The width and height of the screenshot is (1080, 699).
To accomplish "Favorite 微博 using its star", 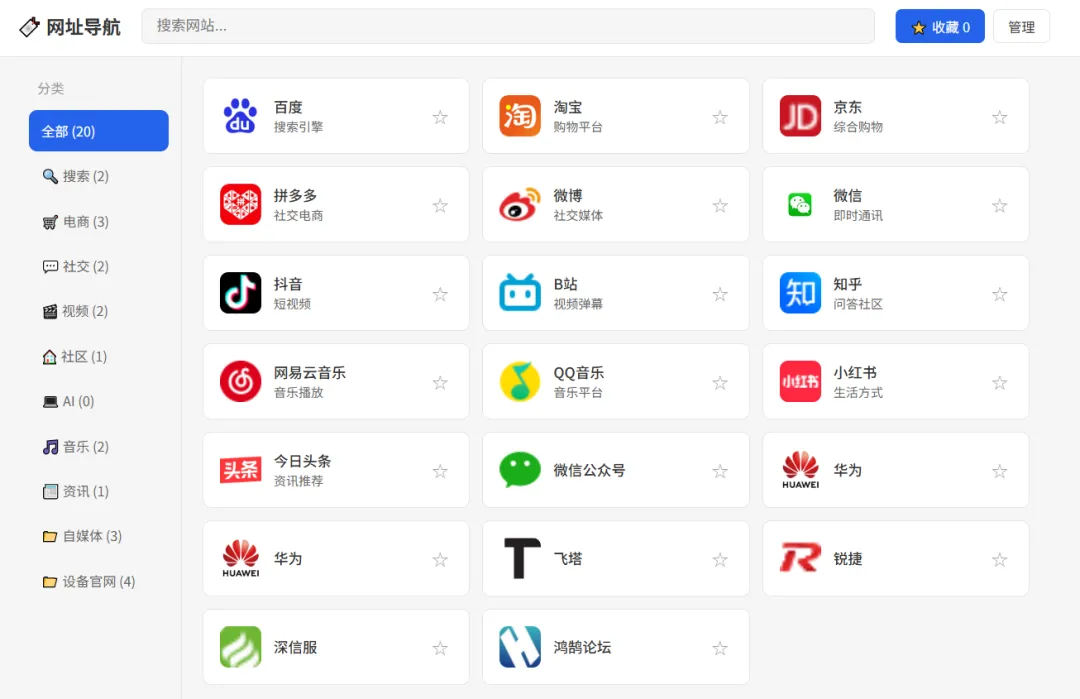I will click(720, 205).
